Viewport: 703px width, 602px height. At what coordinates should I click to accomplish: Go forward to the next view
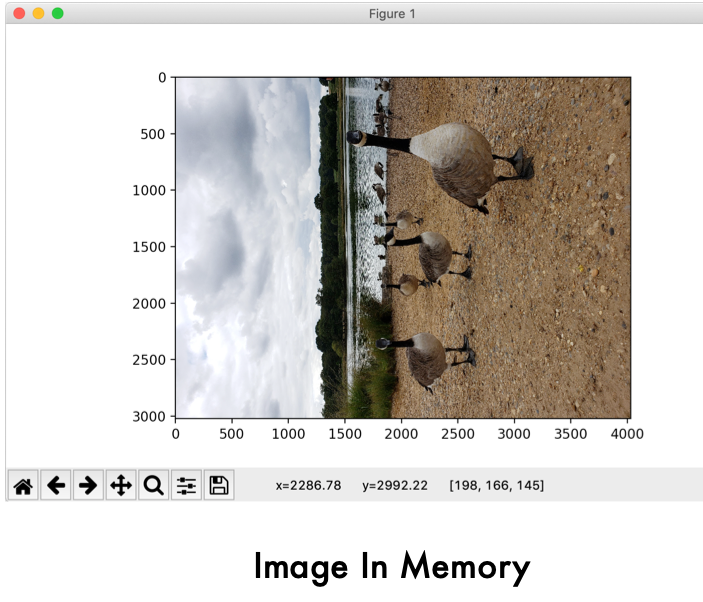(88, 486)
